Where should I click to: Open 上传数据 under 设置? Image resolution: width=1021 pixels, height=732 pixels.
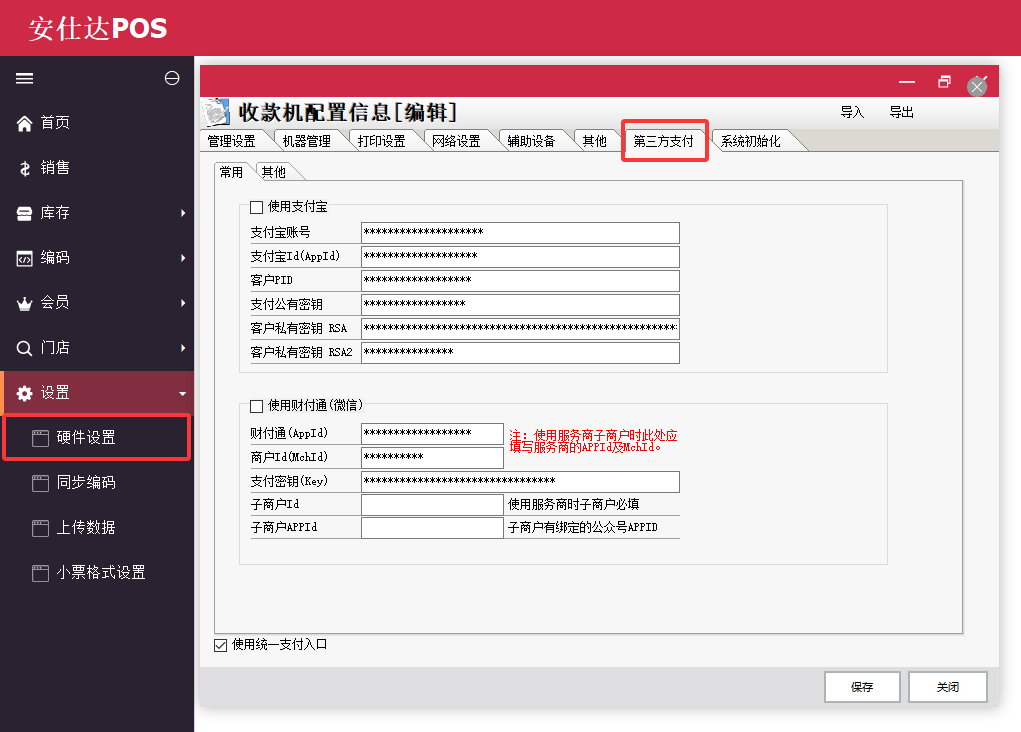97,528
